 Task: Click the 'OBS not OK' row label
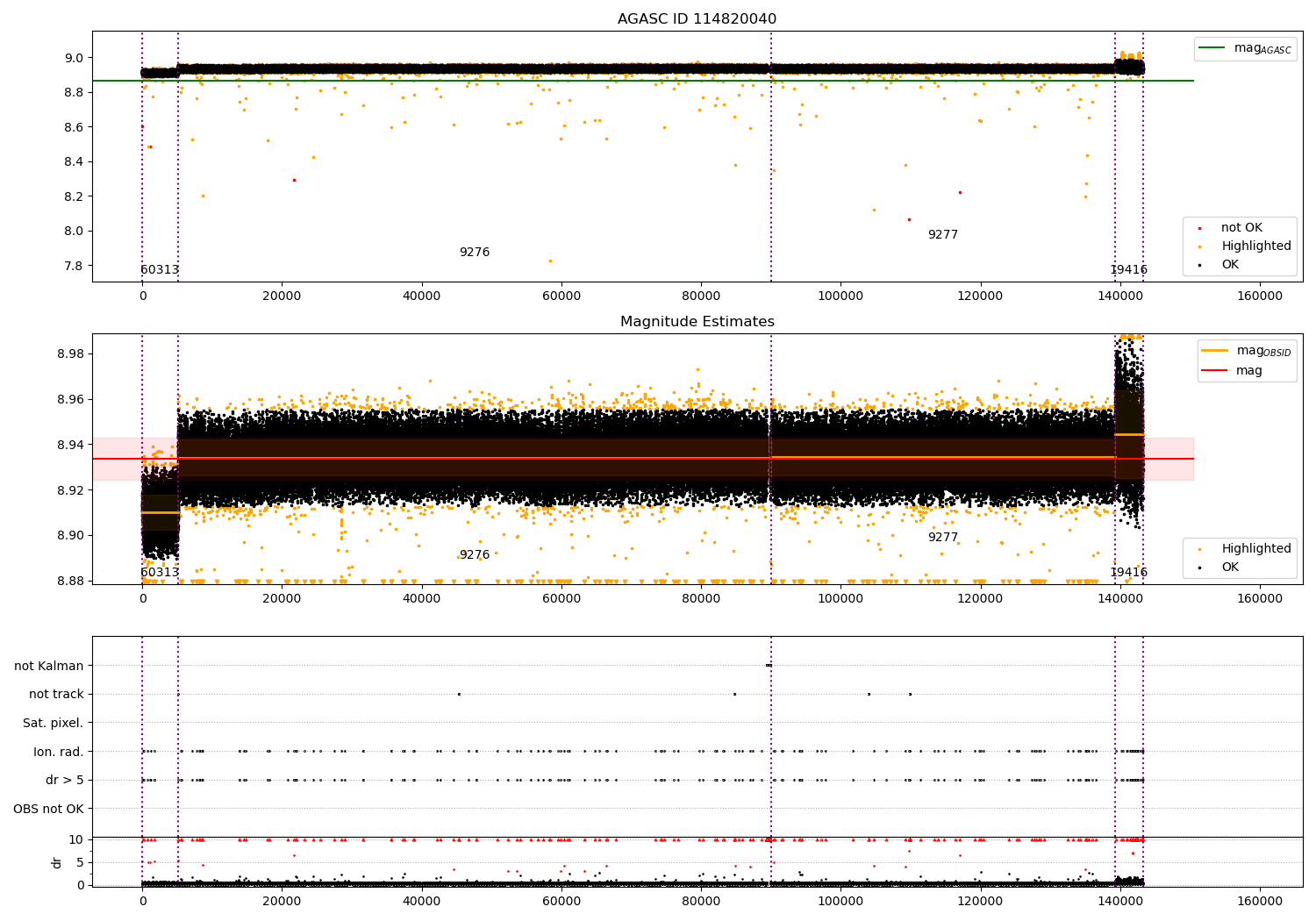tap(49, 809)
